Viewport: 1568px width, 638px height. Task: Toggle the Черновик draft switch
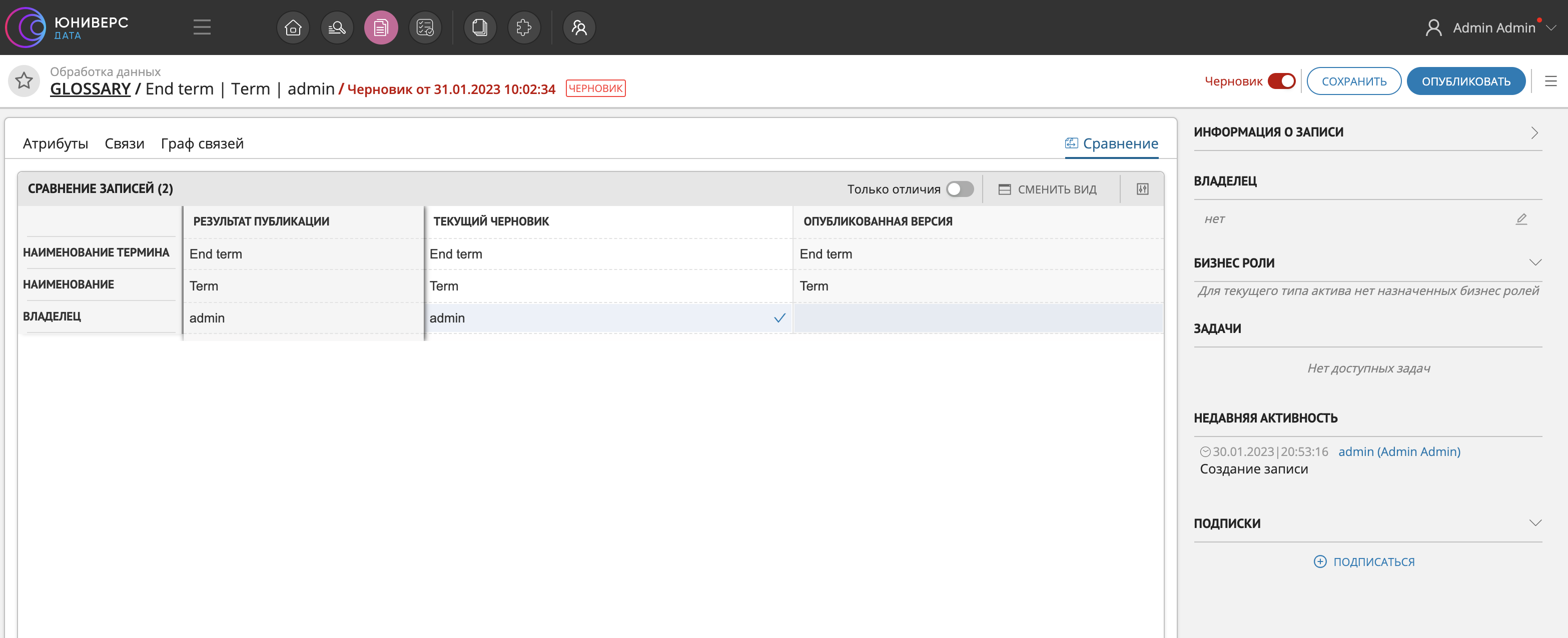(x=1281, y=81)
